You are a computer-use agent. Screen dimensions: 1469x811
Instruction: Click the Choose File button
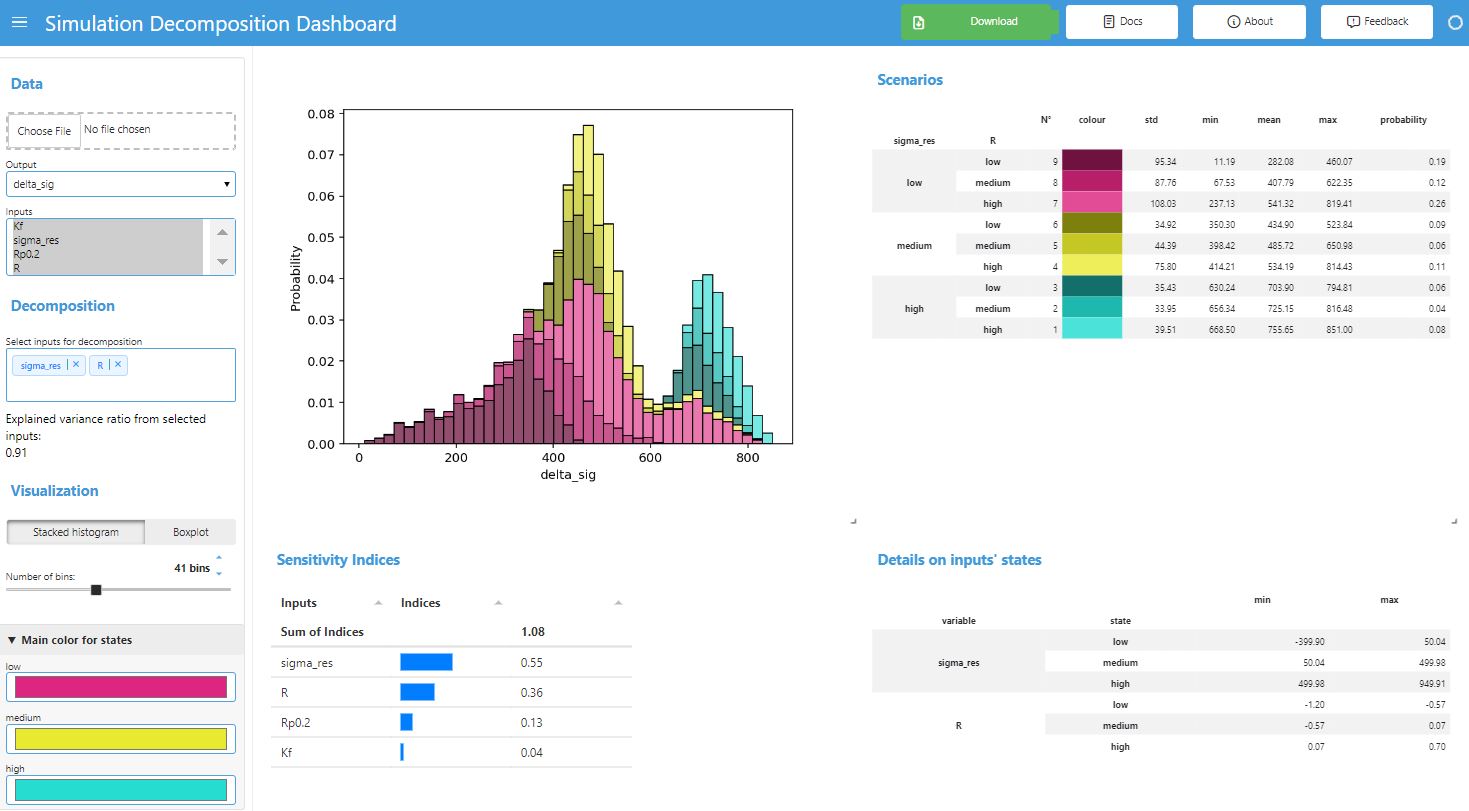[44, 130]
